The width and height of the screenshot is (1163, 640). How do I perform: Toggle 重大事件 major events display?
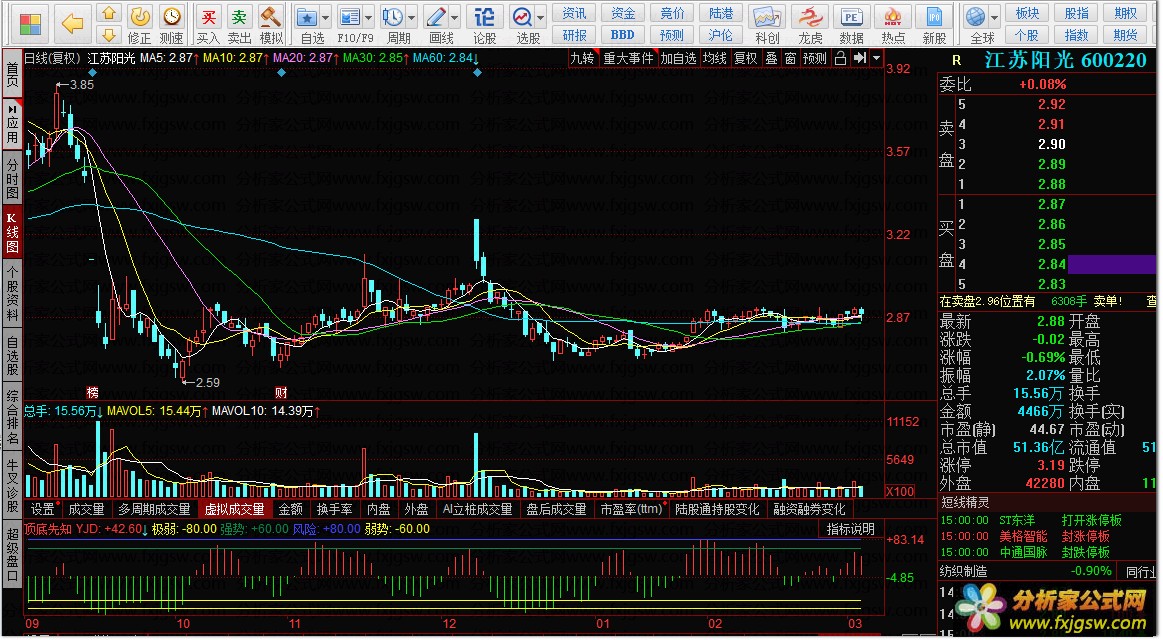click(627, 58)
